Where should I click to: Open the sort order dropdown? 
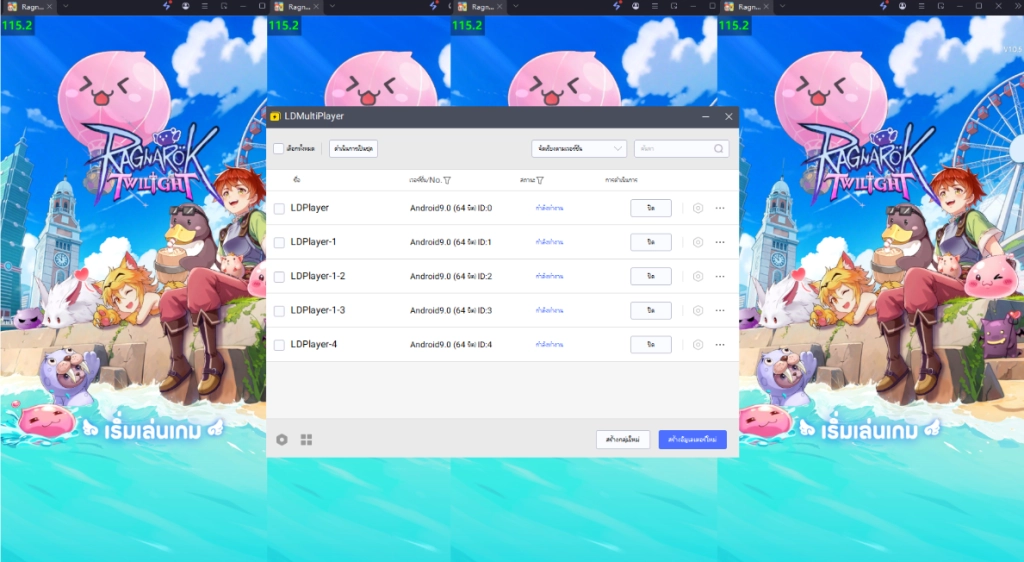[579, 148]
